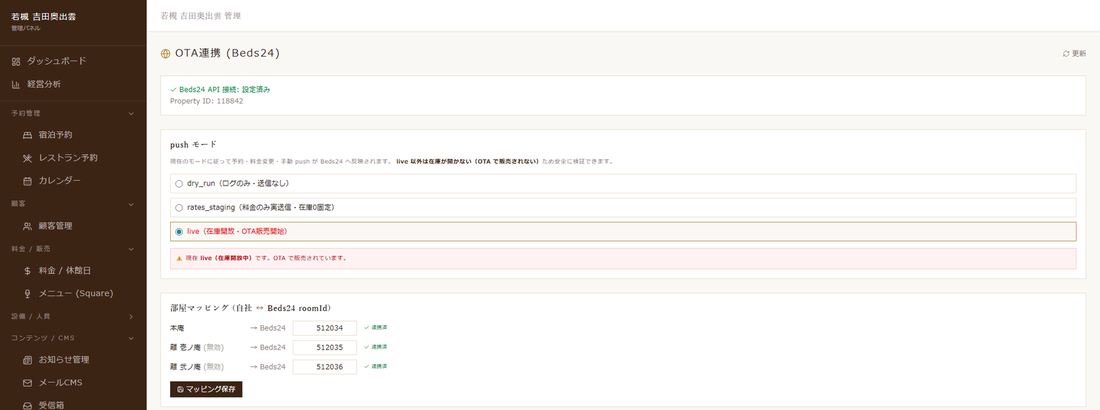Click the warning triangle in live alert
This screenshot has height=410, width=1100.
(179, 258)
